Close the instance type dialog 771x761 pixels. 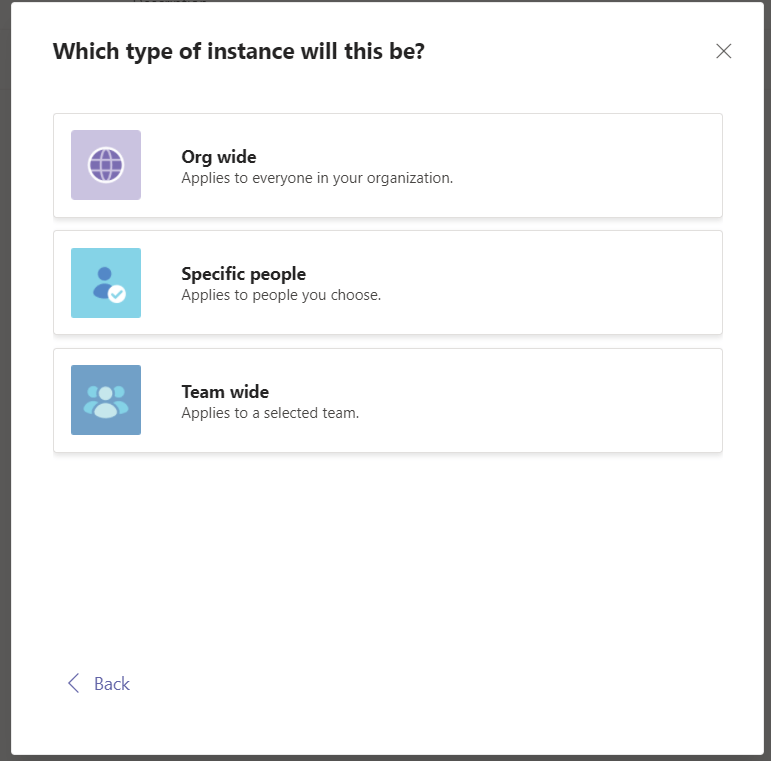724,51
